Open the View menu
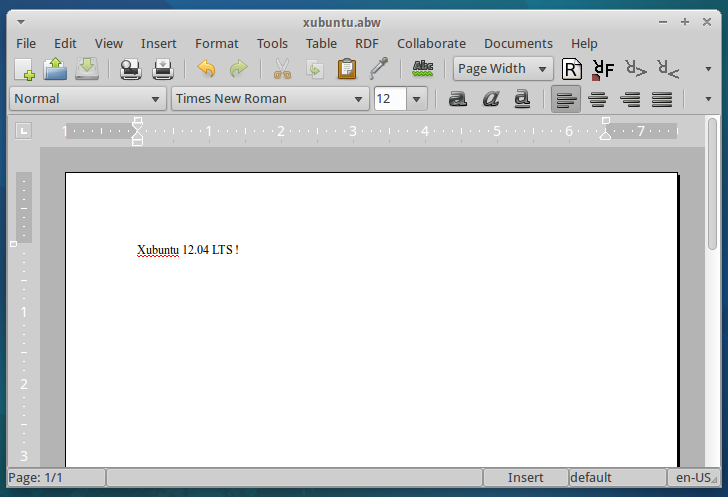Image resolution: width=728 pixels, height=497 pixels. [x=109, y=44]
